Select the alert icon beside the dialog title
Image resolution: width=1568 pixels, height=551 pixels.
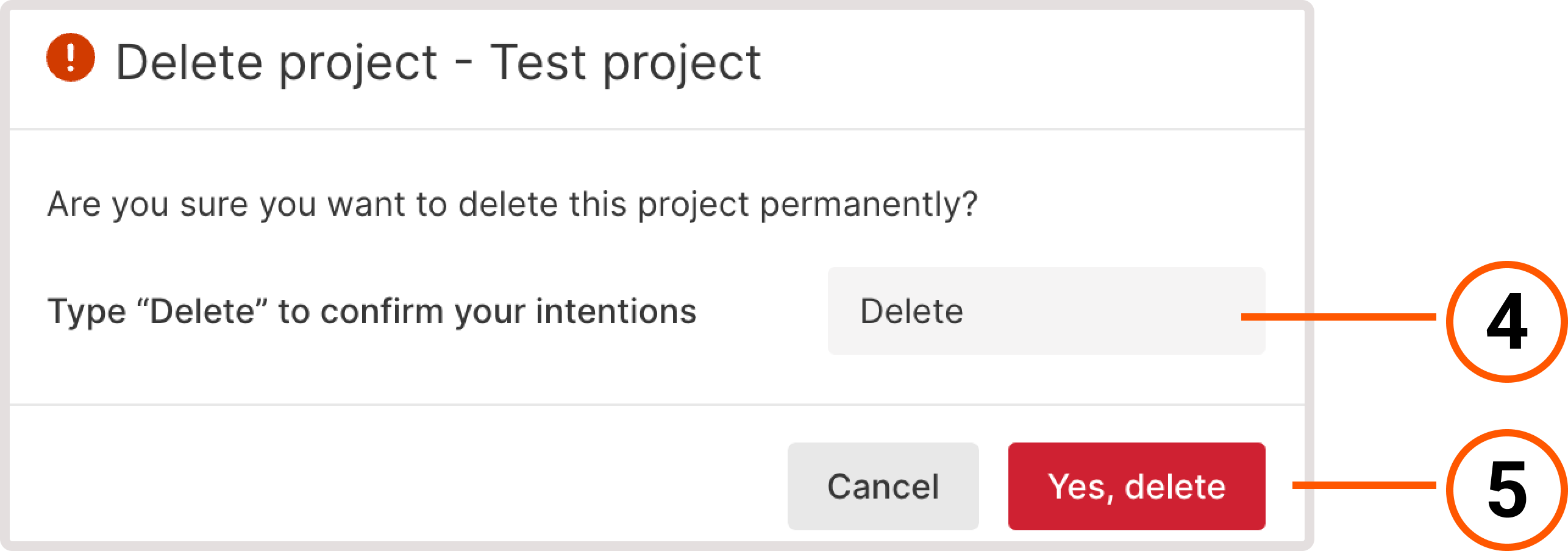click(72, 59)
